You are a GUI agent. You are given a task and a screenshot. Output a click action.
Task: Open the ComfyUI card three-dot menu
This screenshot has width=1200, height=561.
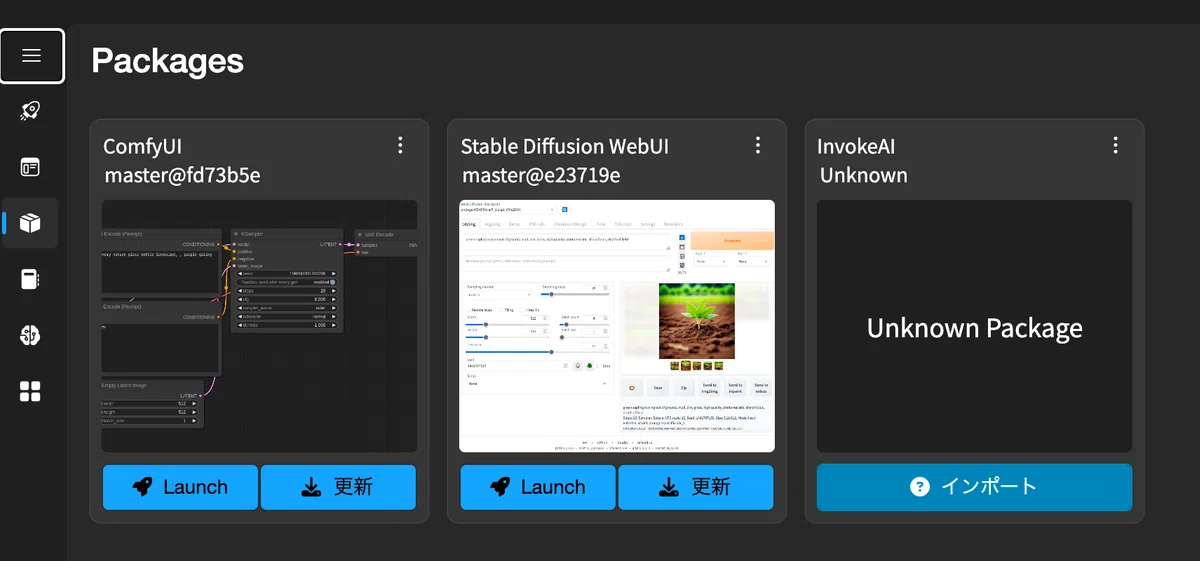tap(400, 146)
